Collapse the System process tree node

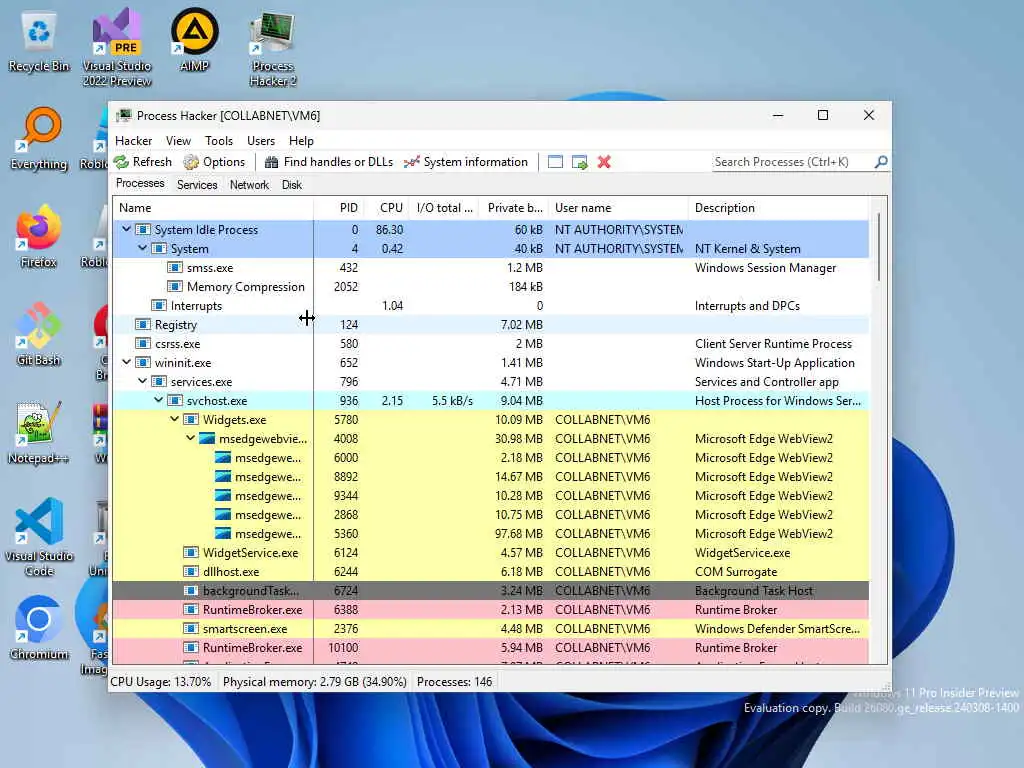coord(142,248)
